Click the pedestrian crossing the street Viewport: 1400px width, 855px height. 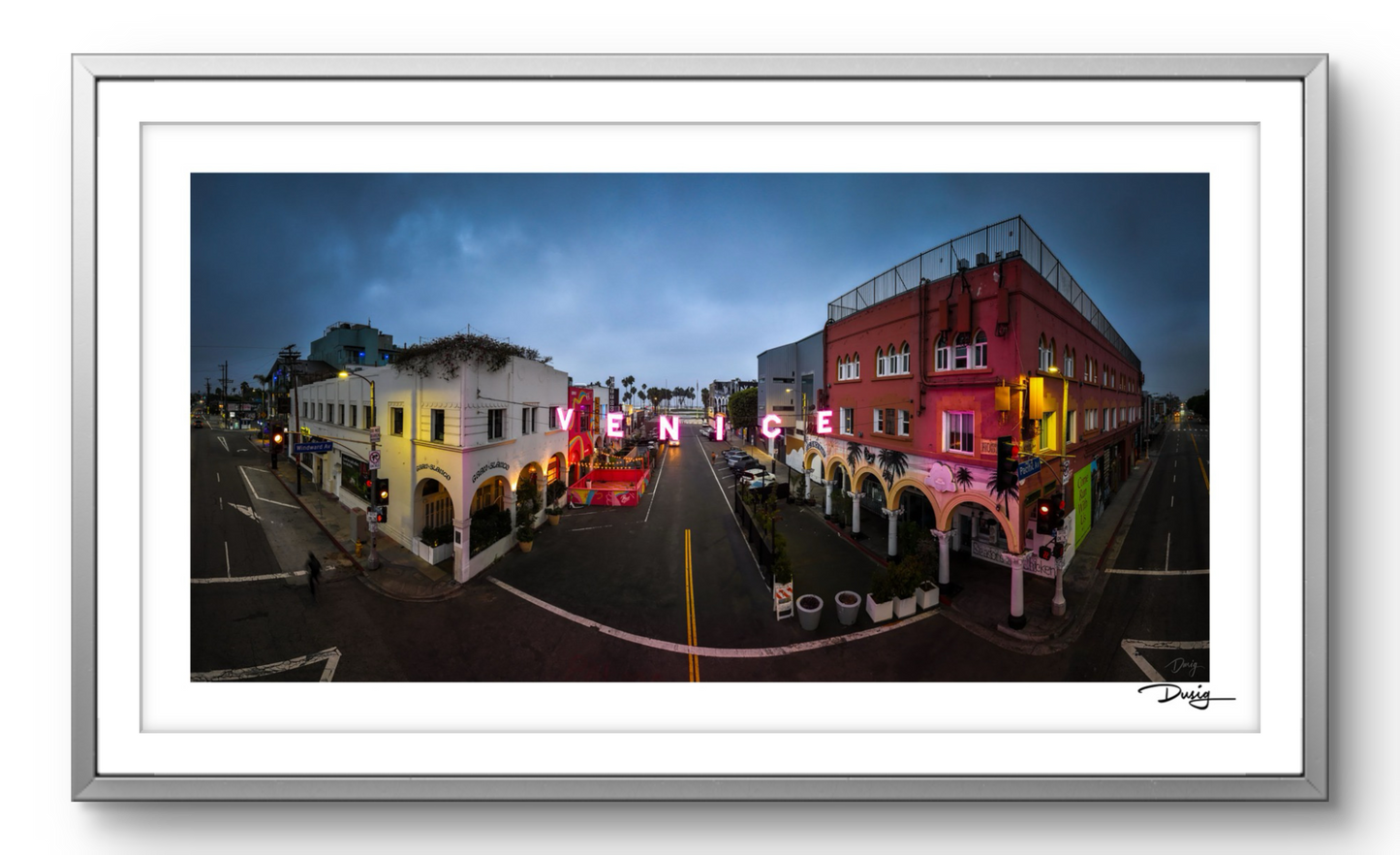tap(313, 571)
